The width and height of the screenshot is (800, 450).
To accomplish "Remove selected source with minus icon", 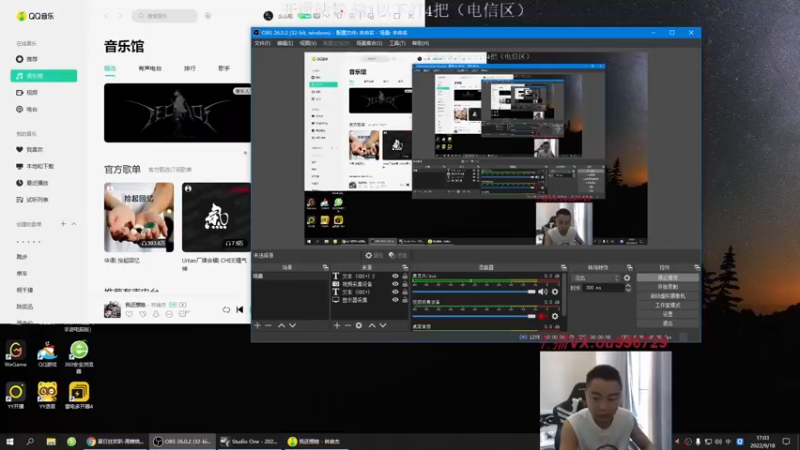I will click(x=347, y=326).
